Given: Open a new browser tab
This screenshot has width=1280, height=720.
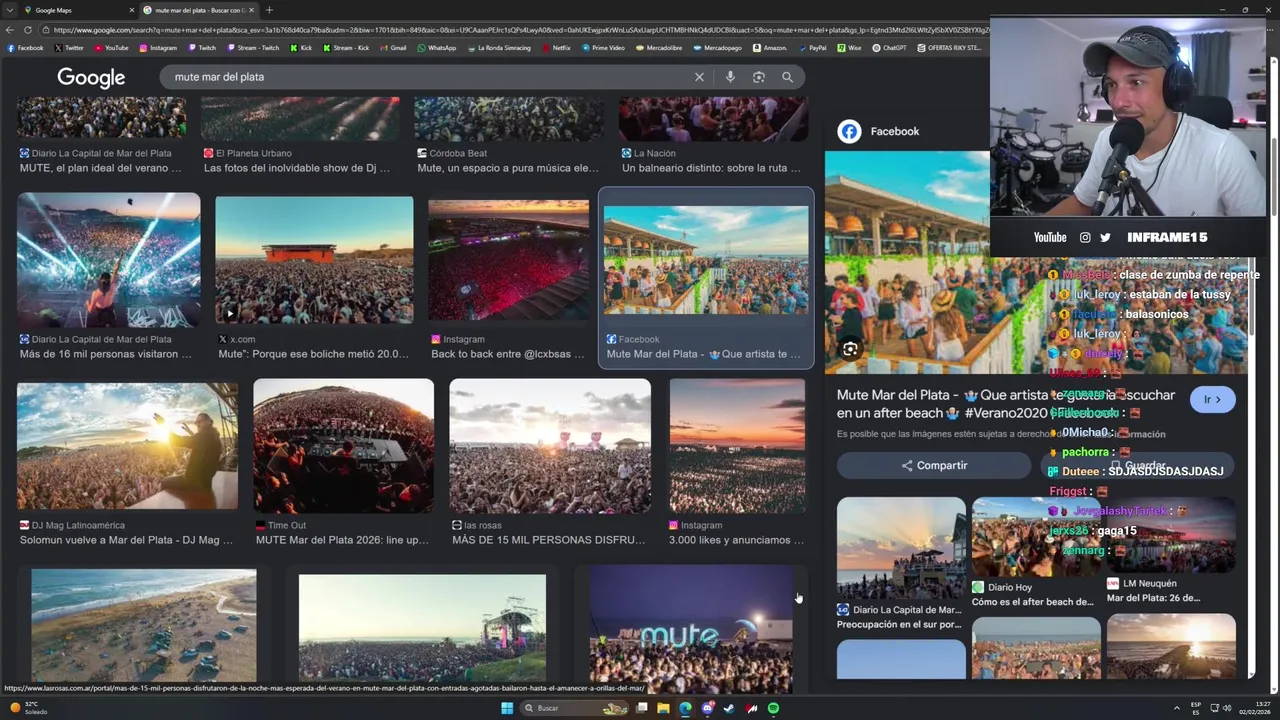Looking at the screenshot, I should [269, 10].
